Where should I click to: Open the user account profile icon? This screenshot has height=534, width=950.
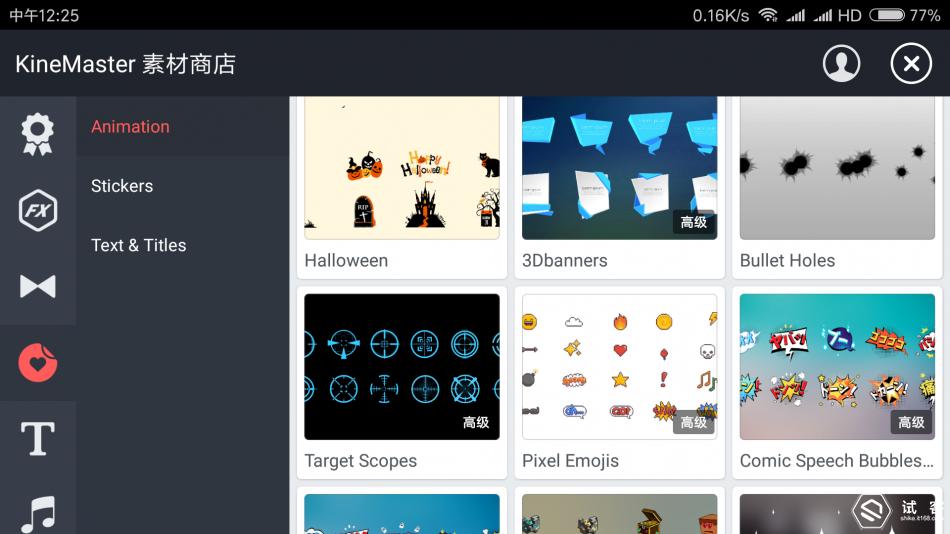point(841,63)
